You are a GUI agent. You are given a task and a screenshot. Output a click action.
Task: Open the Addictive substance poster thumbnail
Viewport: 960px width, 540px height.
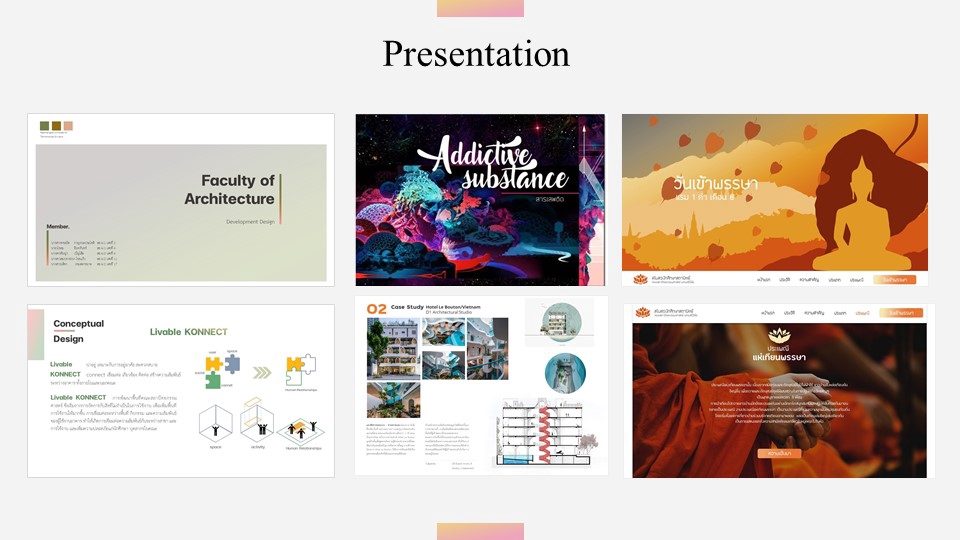(480, 200)
